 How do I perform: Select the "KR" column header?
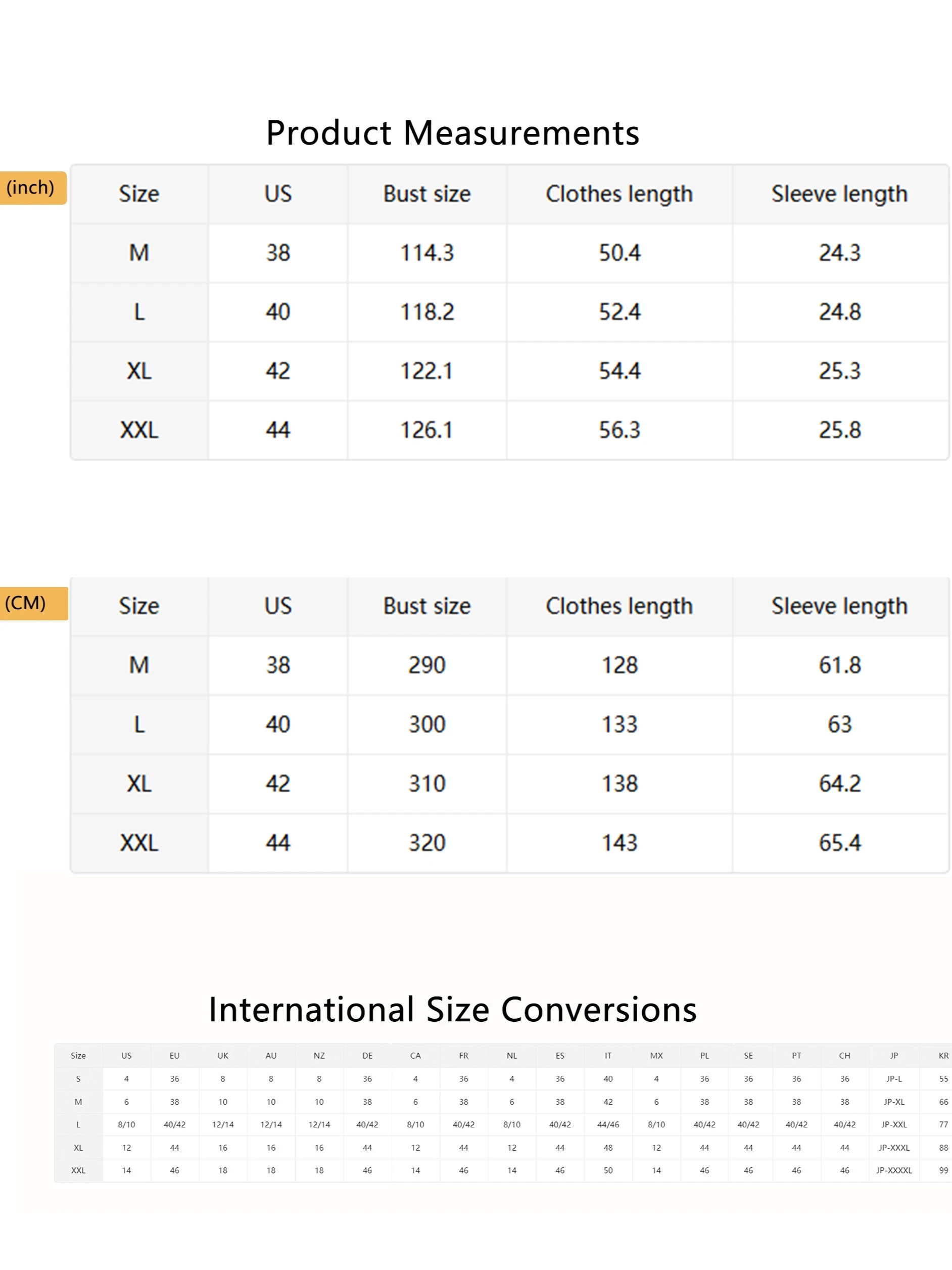(x=943, y=1055)
